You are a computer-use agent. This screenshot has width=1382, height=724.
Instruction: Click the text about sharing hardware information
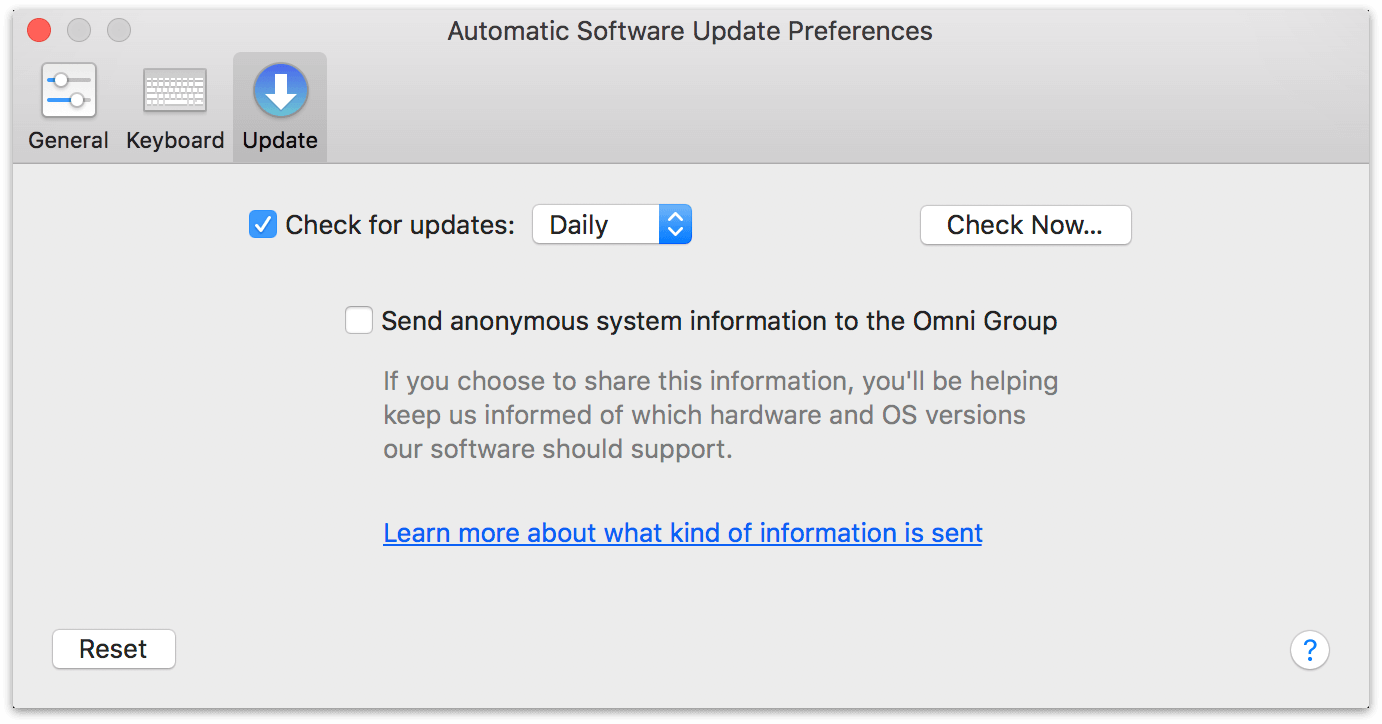click(x=720, y=415)
